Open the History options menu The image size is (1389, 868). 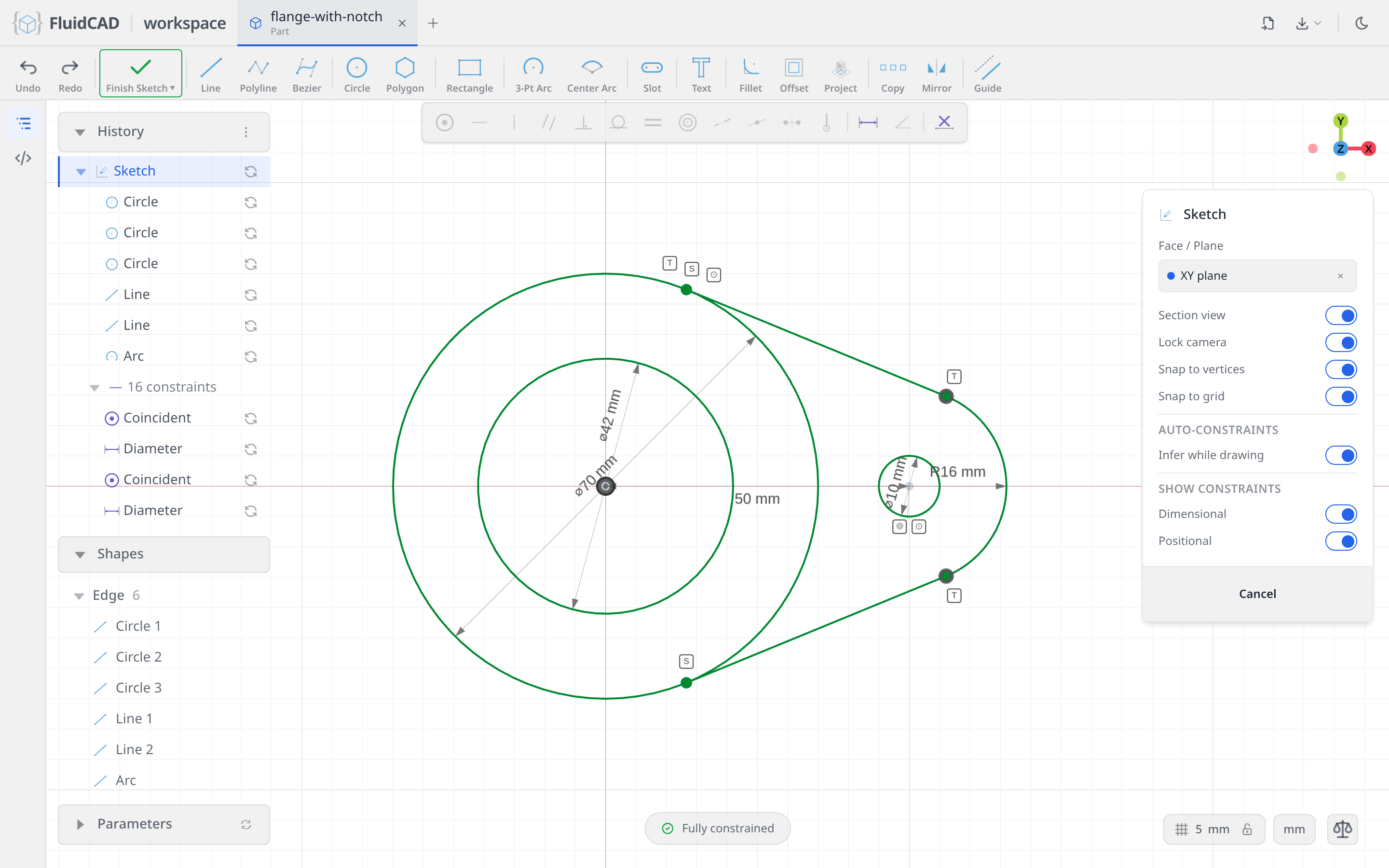pos(245,132)
